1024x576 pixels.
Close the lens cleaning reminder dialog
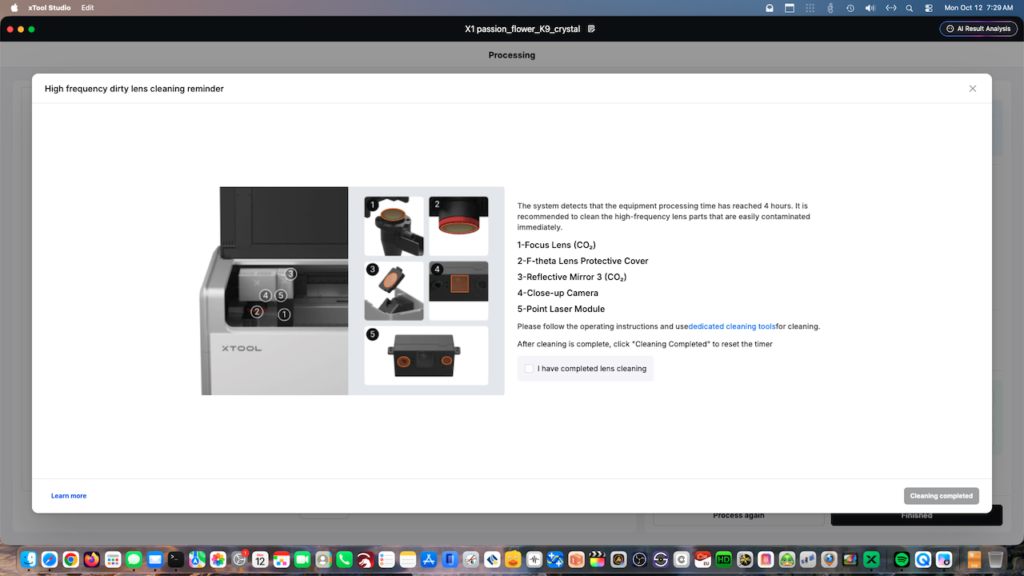pos(972,89)
